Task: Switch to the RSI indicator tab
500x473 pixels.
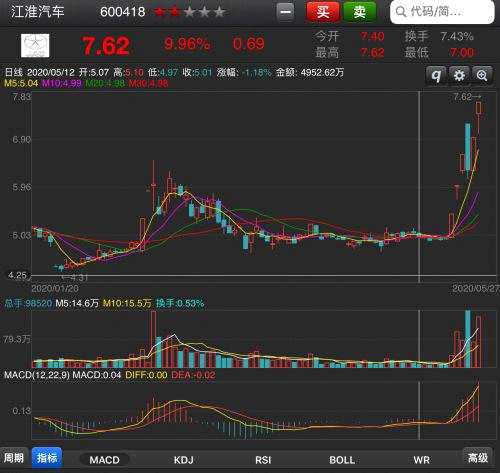Action: pos(263,460)
